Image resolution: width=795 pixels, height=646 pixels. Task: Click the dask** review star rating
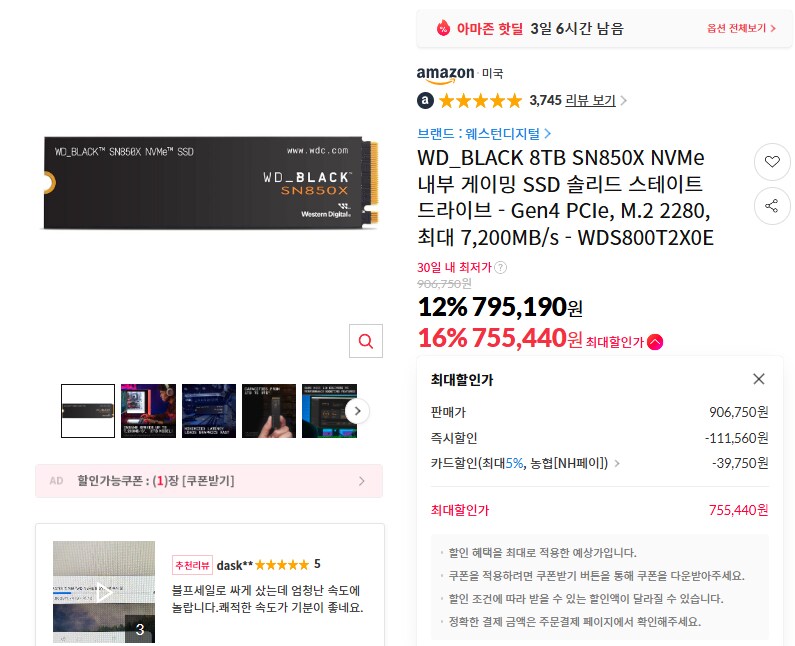click(282, 565)
